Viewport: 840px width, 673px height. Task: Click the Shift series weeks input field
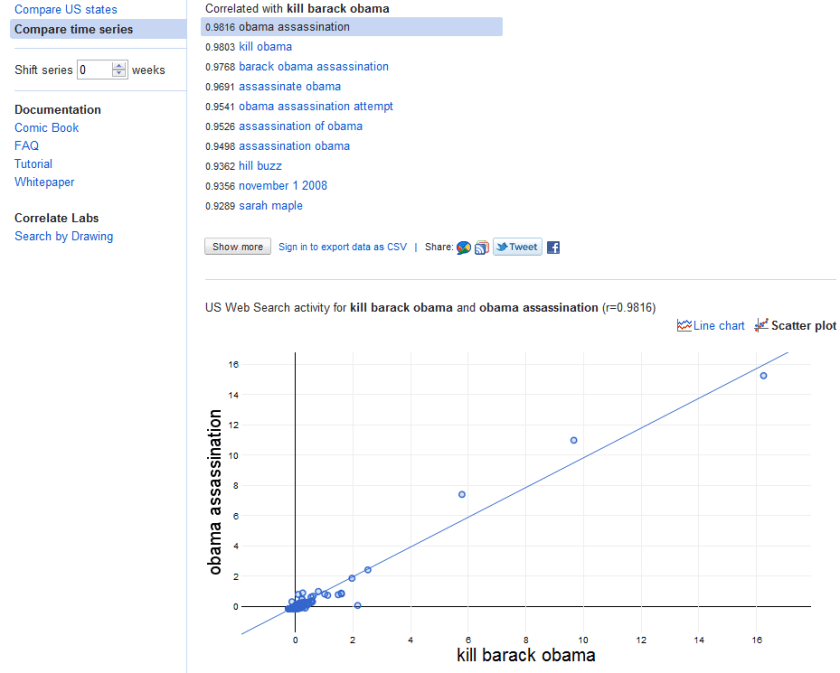pos(94,70)
